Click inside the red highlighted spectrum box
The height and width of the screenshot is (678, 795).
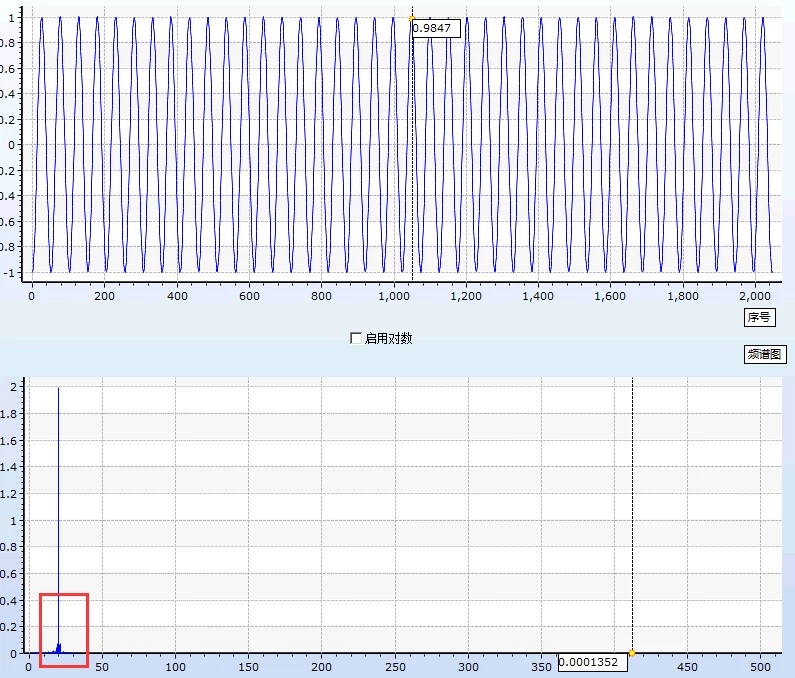click(64, 630)
